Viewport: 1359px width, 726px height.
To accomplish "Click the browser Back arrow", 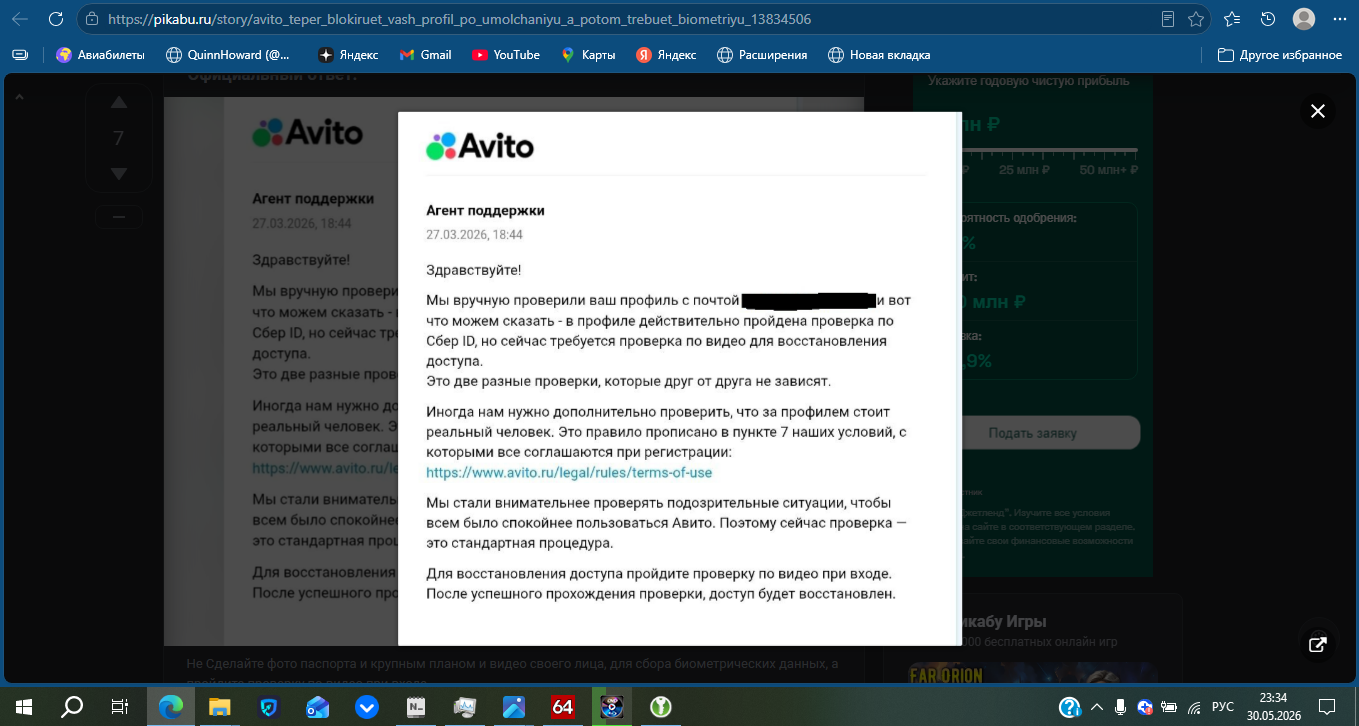I will pyautogui.click(x=20, y=18).
